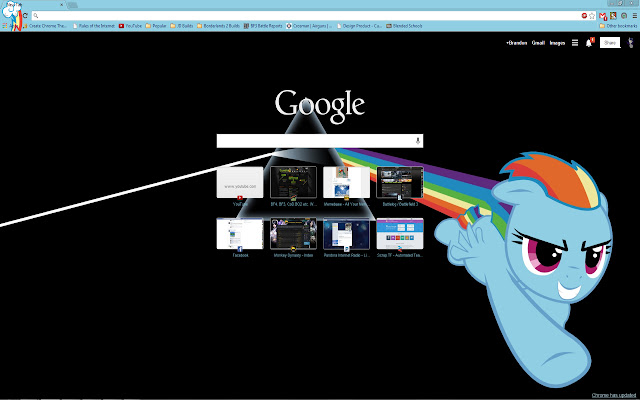Open the Create Chrome Theme bookmark
The image size is (640, 400).
[x=45, y=26]
